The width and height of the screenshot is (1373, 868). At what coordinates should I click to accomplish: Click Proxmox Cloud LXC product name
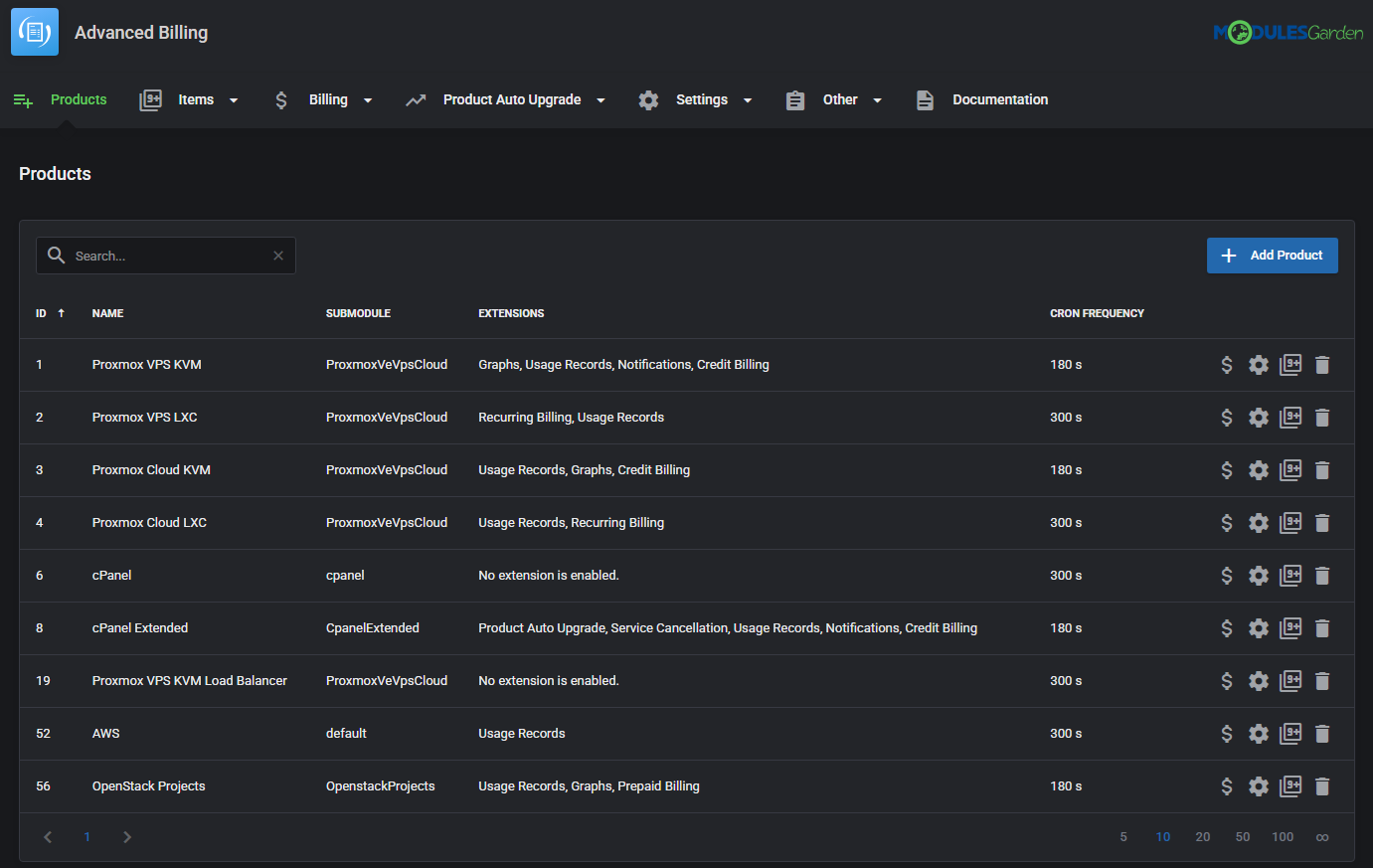pyautogui.click(x=149, y=523)
